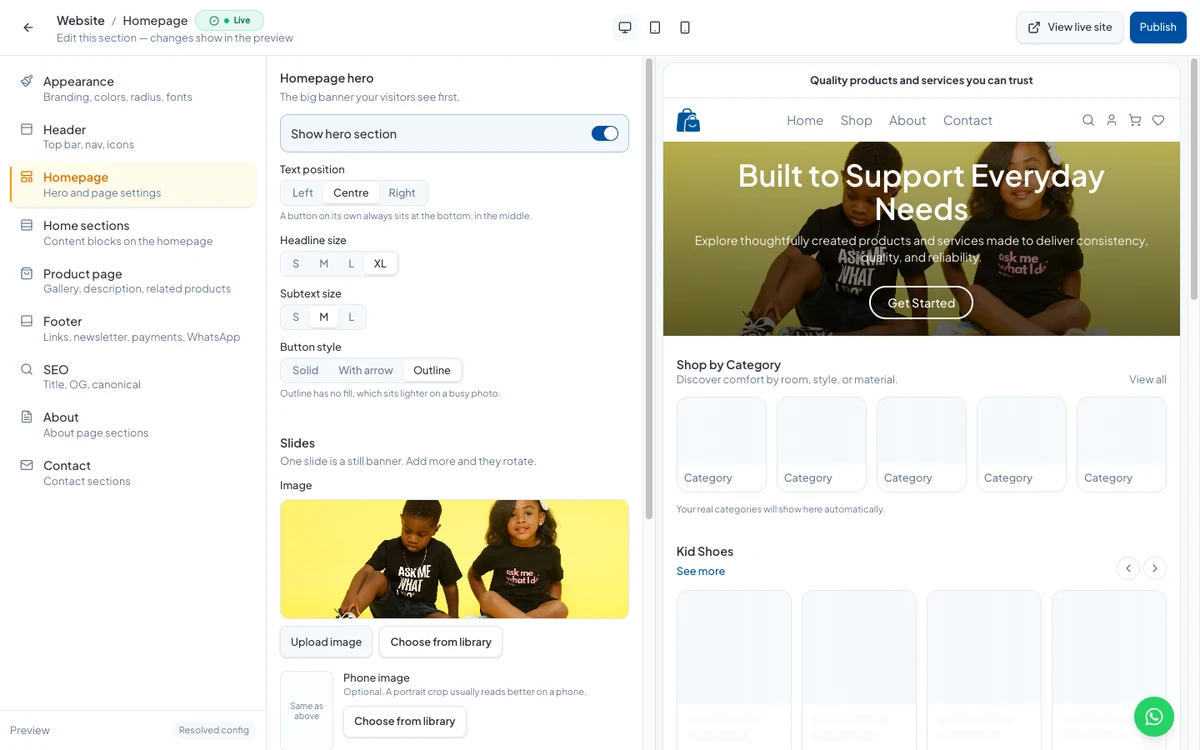Screen dimensions: 1200x750
Task: Open the Header settings section
Action: (132, 137)
